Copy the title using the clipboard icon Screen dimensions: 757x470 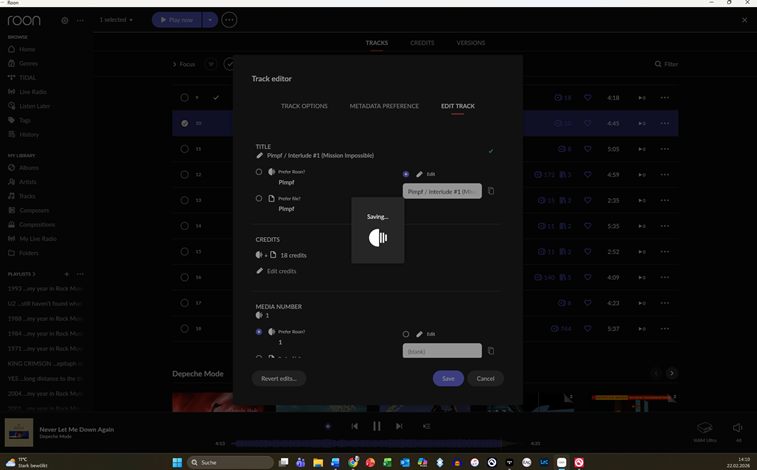point(491,191)
